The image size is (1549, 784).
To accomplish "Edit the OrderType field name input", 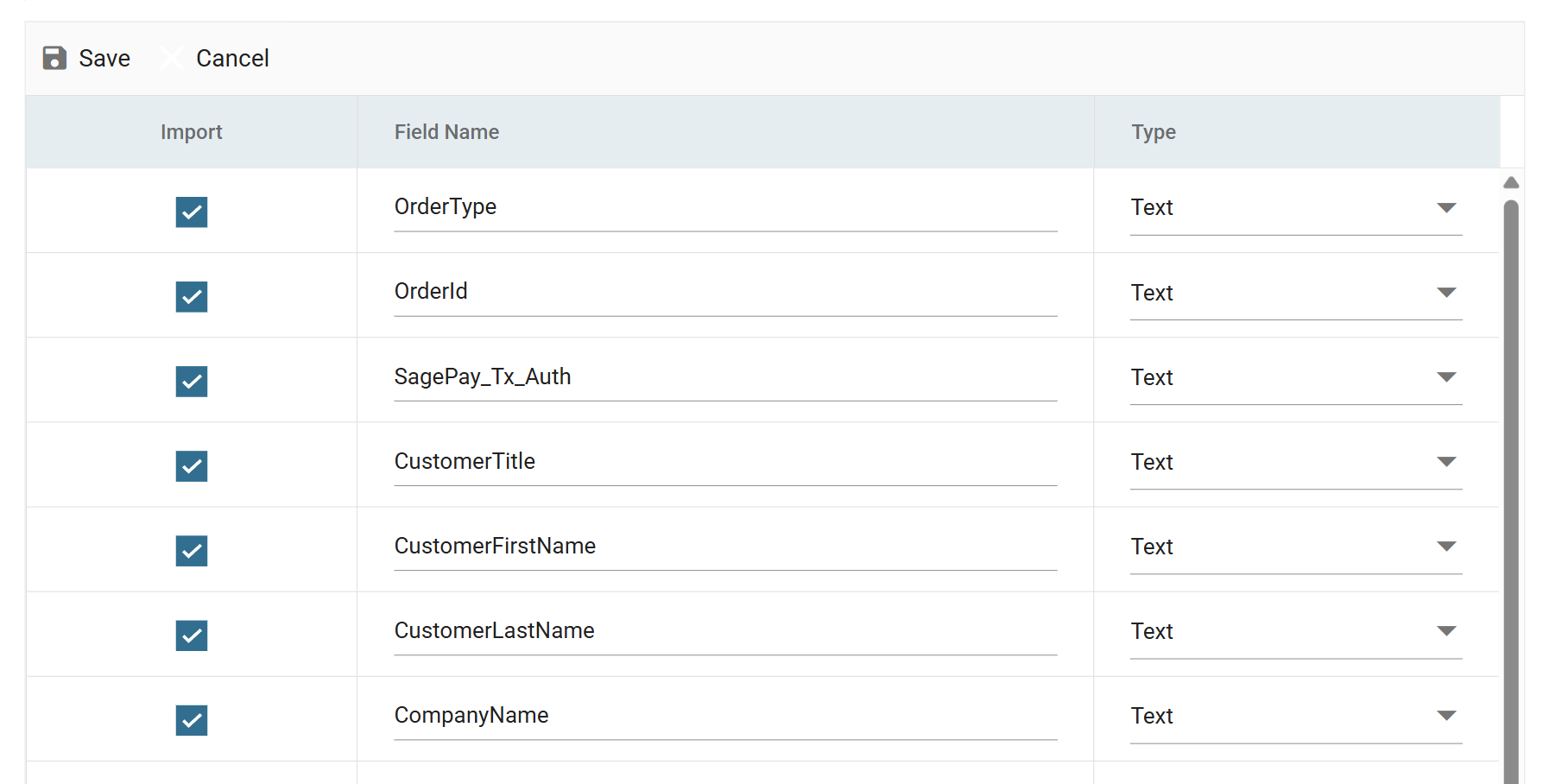I will [x=725, y=207].
